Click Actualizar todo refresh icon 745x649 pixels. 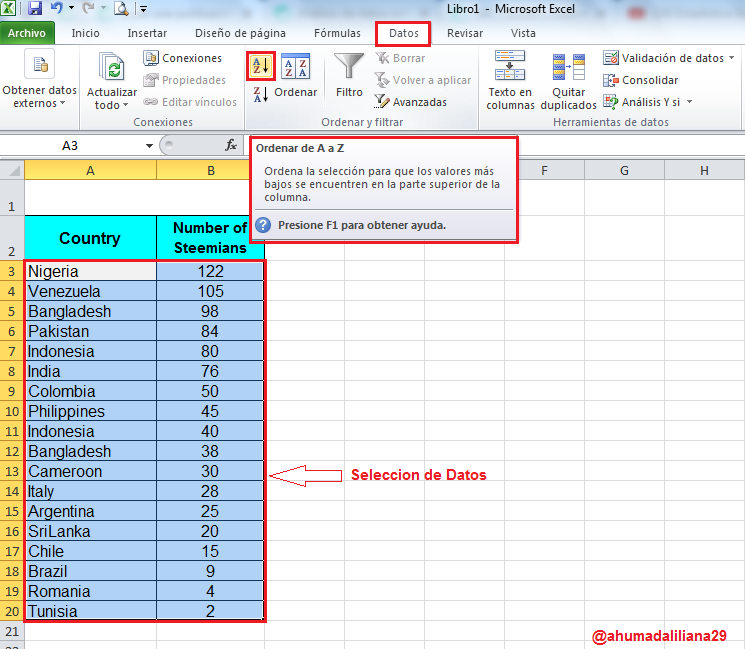click(x=111, y=67)
